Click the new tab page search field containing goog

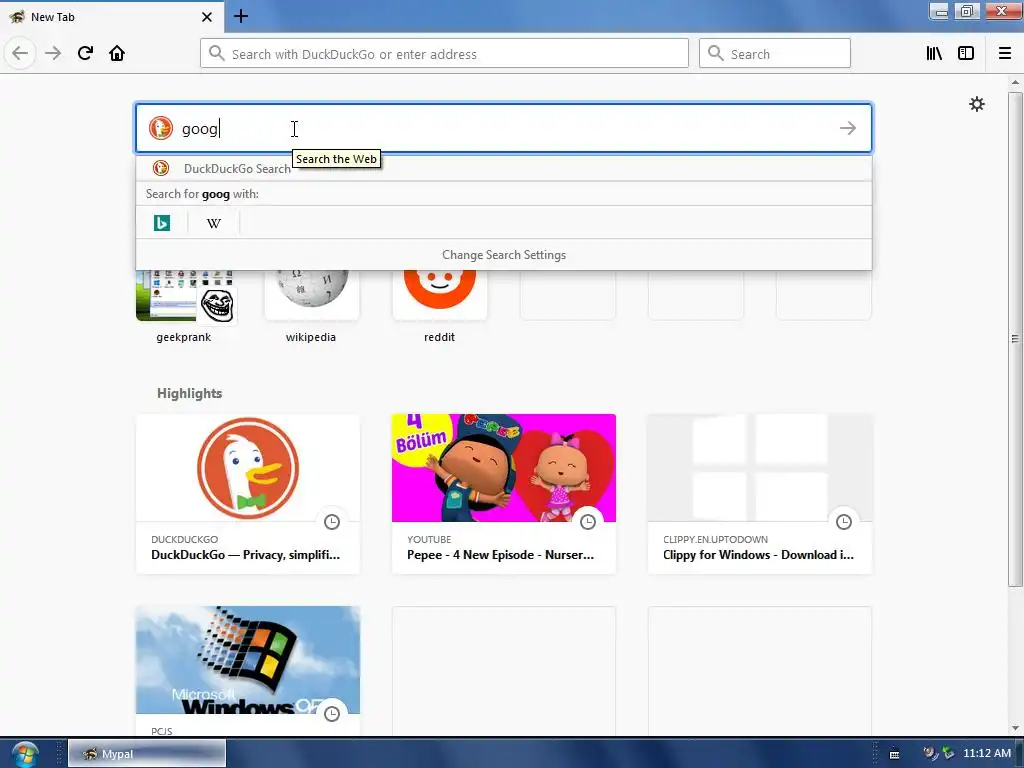click(x=504, y=128)
